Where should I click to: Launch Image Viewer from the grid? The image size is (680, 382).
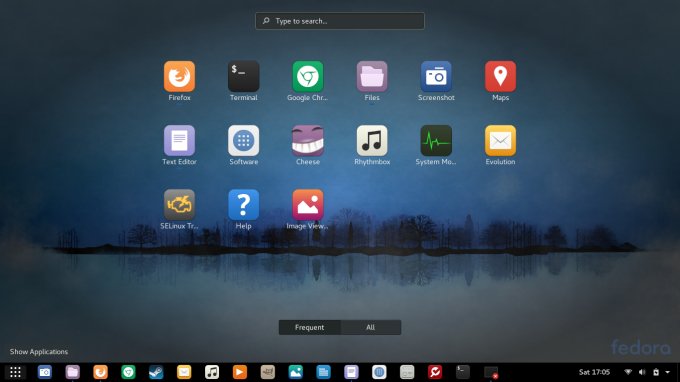click(x=307, y=205)
